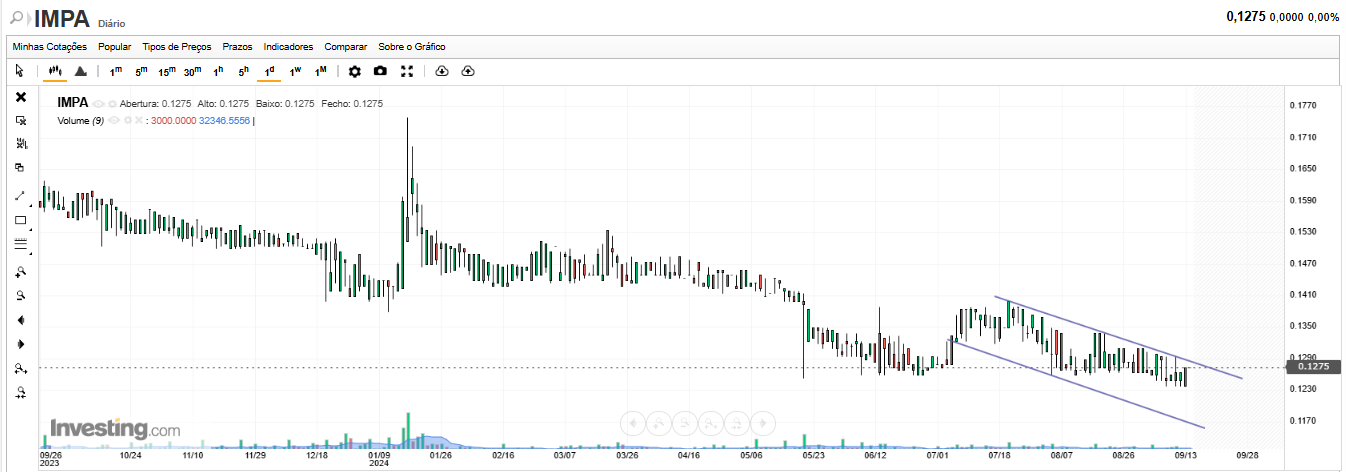Viewport: 1346px width, 472px height.
Task: Click the upper purple channel trend line
Action: pos(1118,338)
